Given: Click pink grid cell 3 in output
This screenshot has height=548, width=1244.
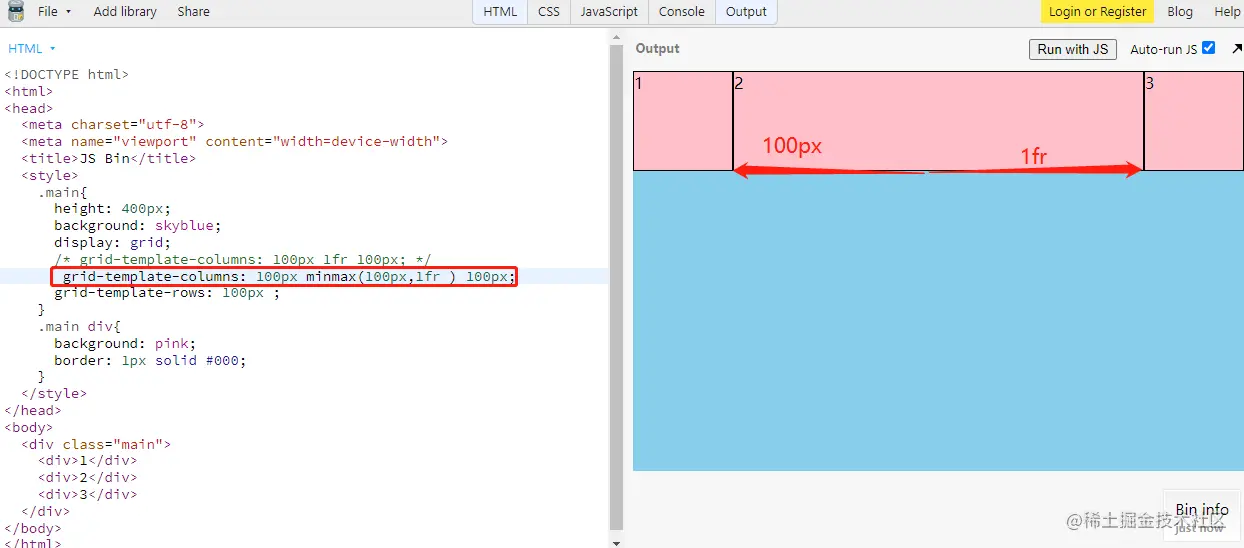Looking at the screenshot, I should (1194, 121).
